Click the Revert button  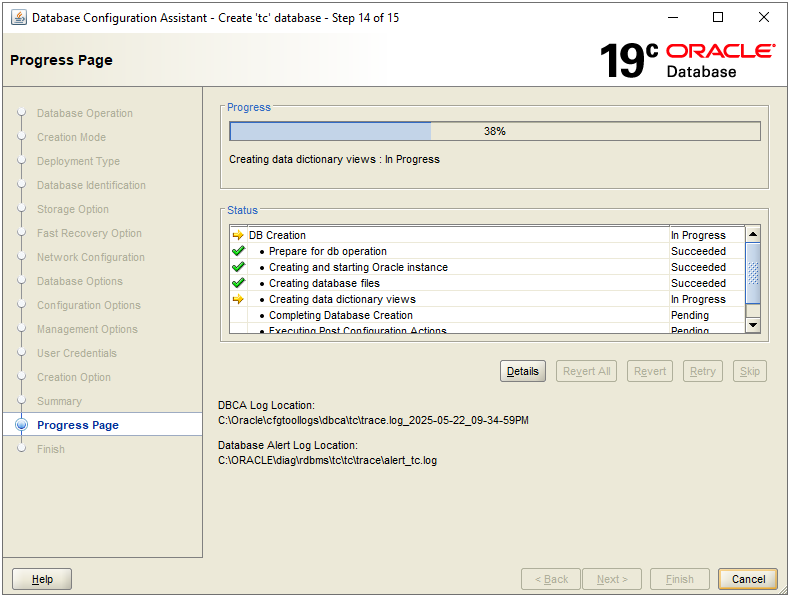tap(650, 371)
